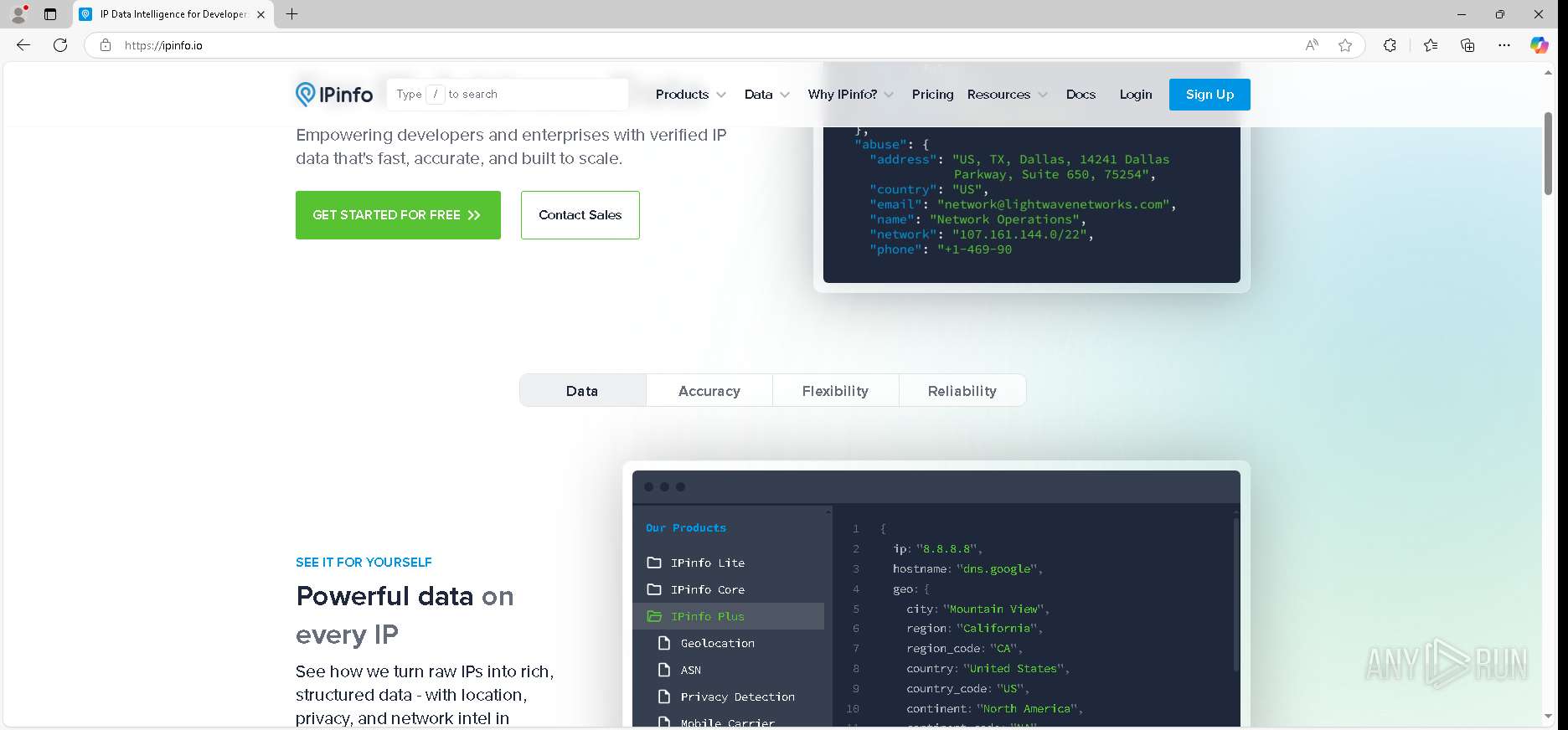1568x730 pixels.
Task: Click city "Mountain View" code line
Action: (977, 609)
